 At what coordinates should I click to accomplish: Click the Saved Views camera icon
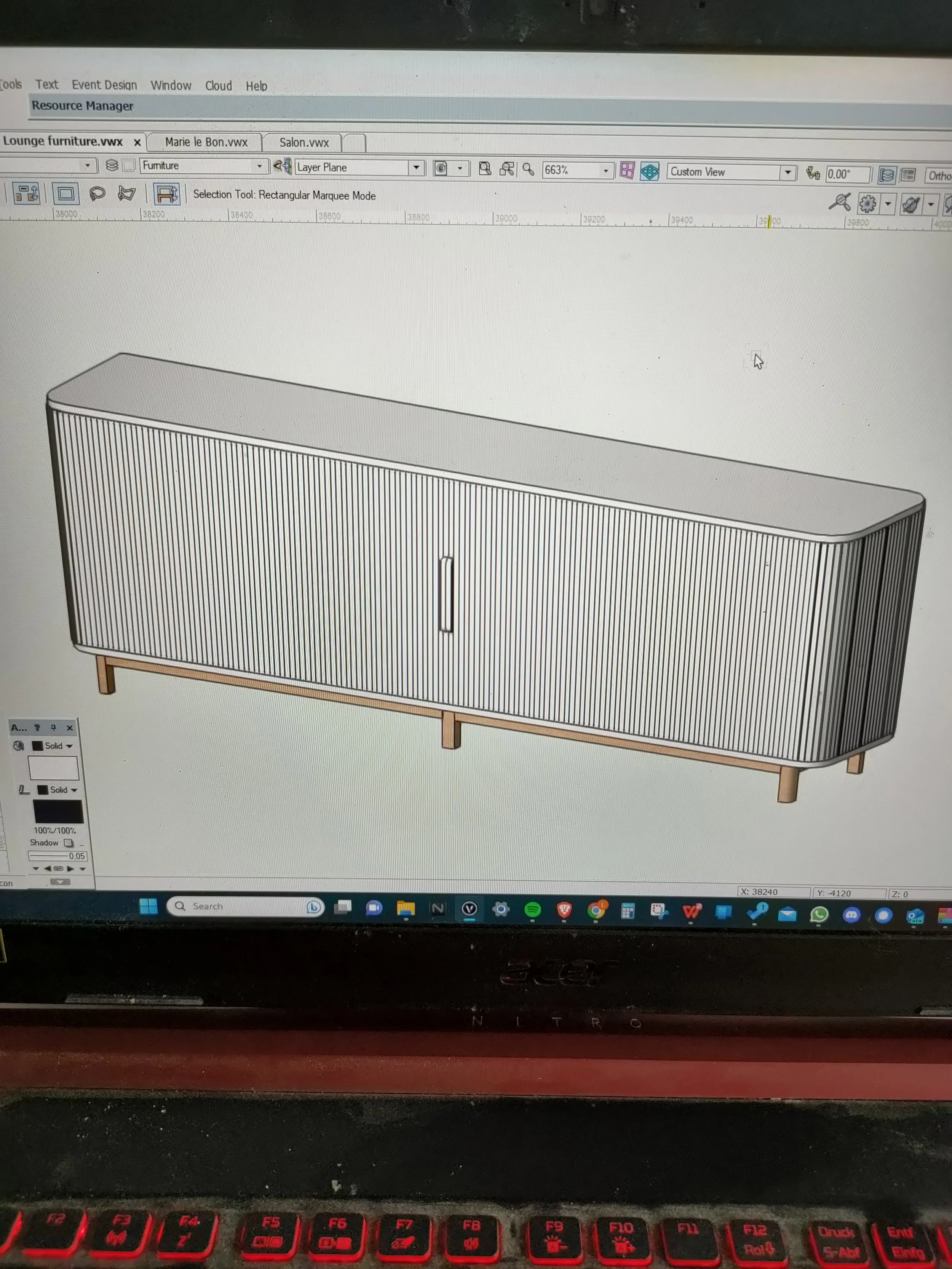point(441,168)
